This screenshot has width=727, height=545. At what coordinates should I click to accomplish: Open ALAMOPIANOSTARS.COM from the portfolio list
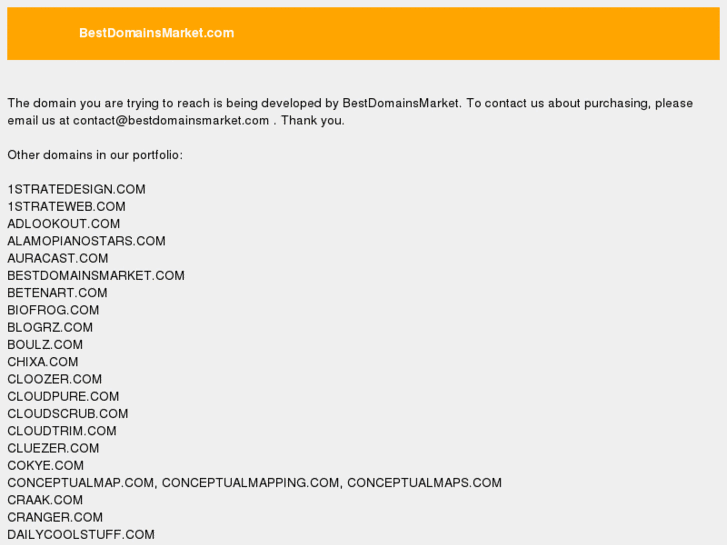86,241
